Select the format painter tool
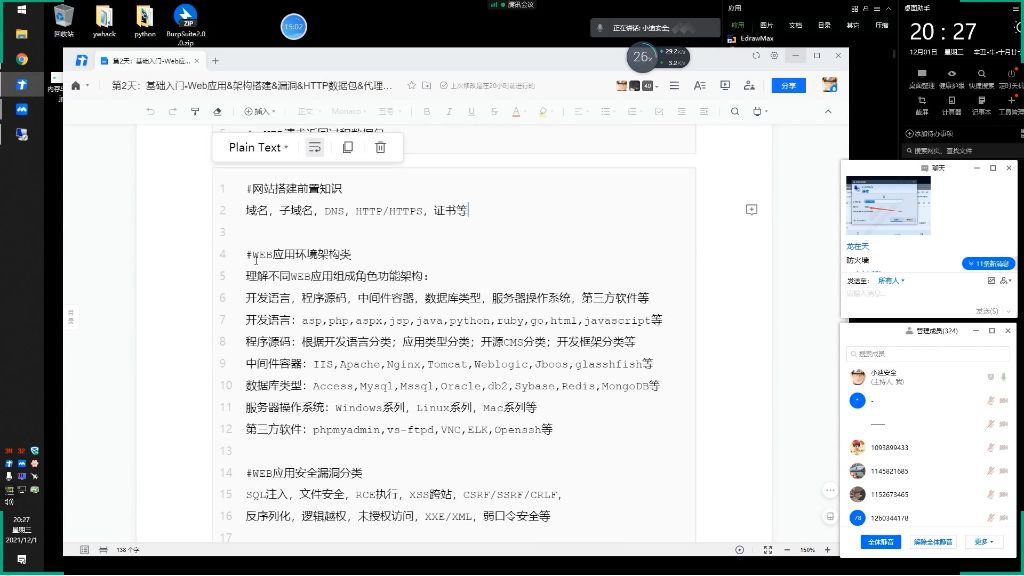The width and height of the screenshot is (1024, 576). click(x=195, y=112)
